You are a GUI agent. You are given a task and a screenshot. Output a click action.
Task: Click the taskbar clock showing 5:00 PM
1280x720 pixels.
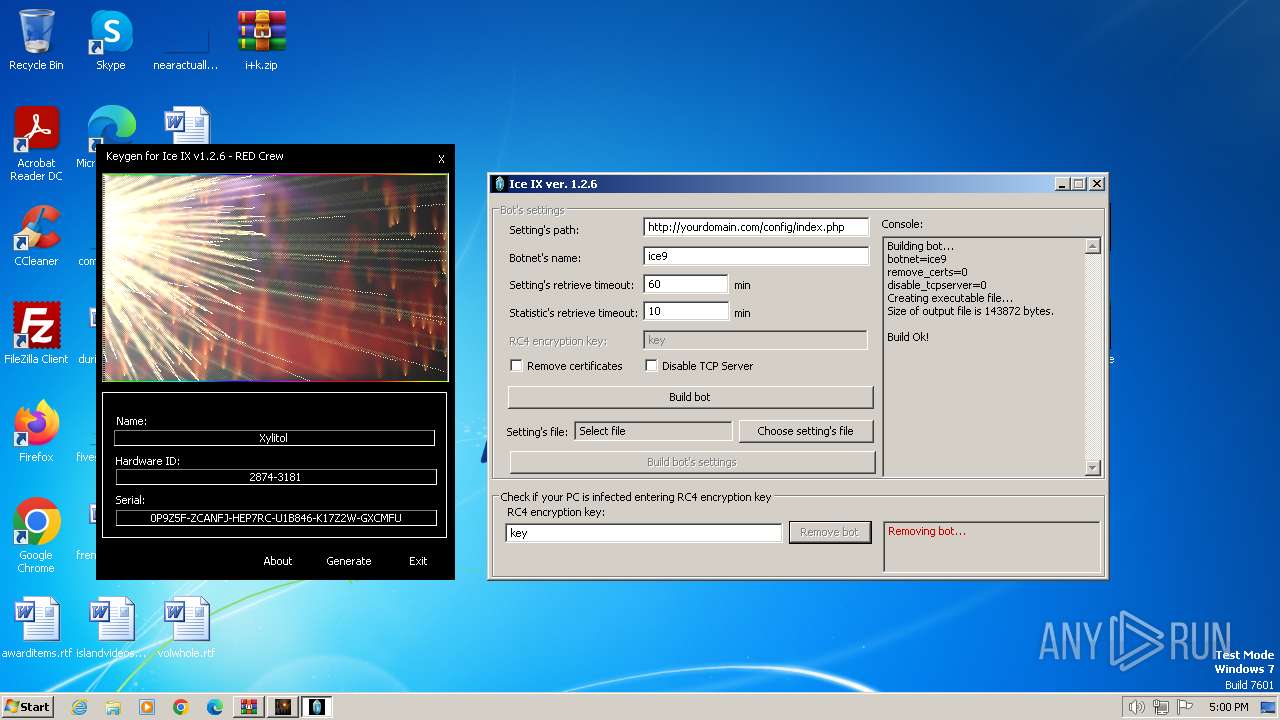(1228, 707)
